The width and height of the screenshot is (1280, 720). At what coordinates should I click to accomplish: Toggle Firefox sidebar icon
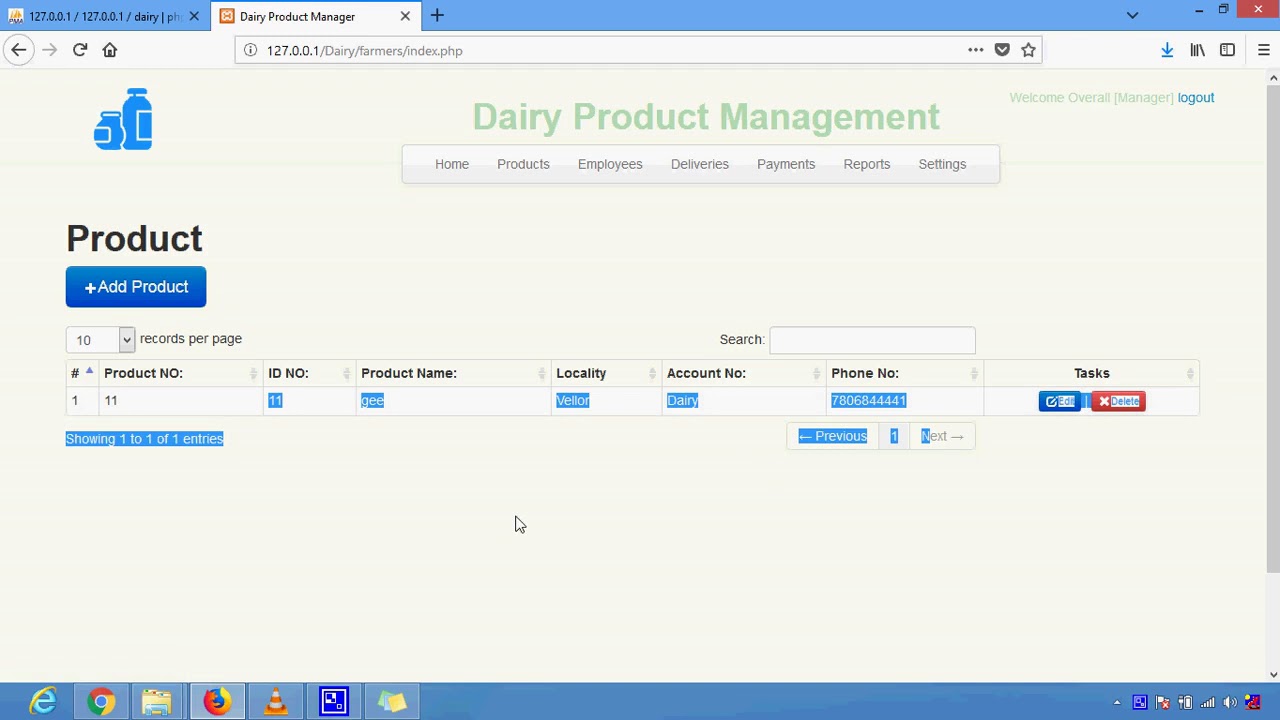(x=1227, y=50)
